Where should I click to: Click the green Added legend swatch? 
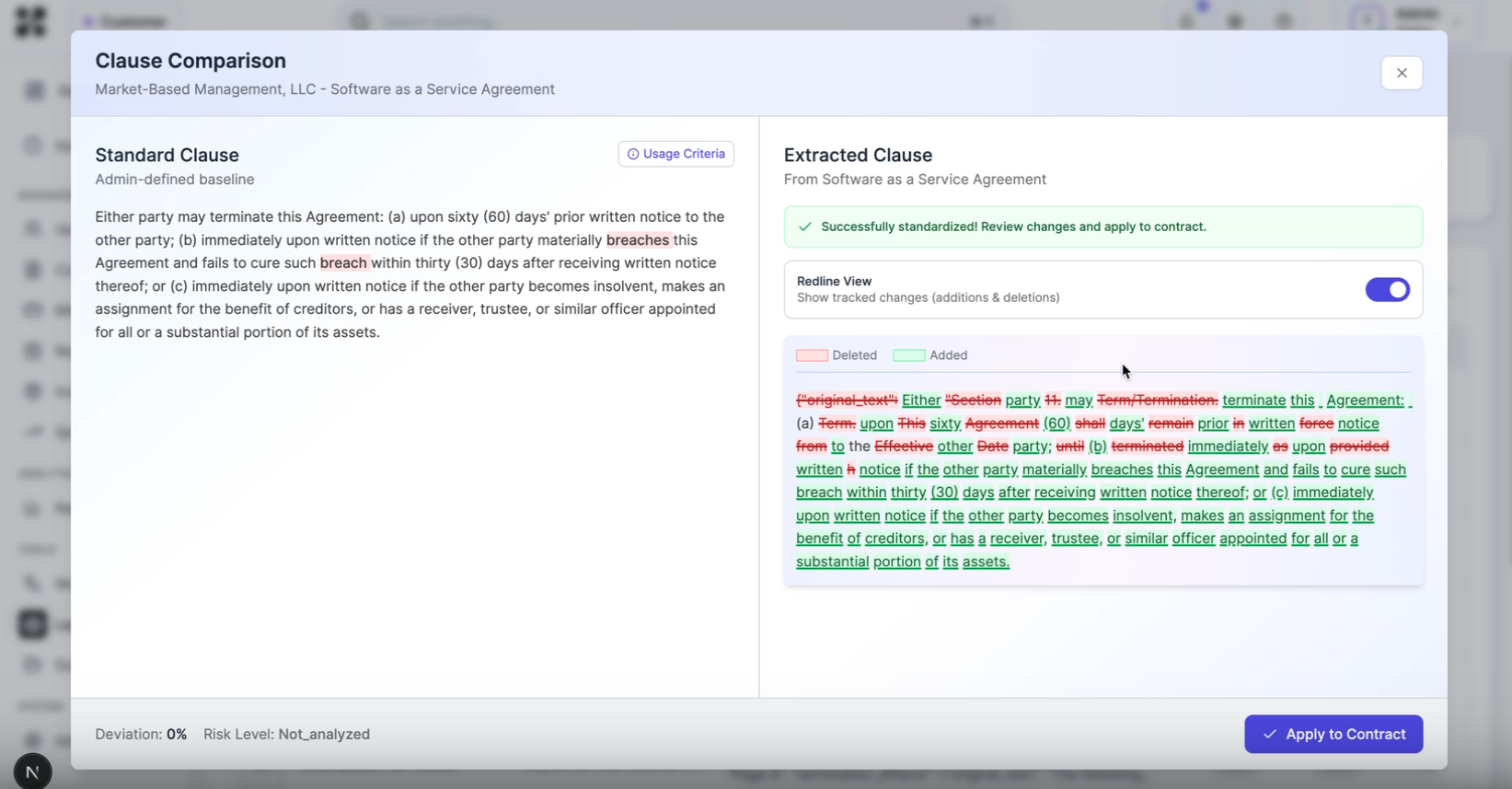pos(908,355)
